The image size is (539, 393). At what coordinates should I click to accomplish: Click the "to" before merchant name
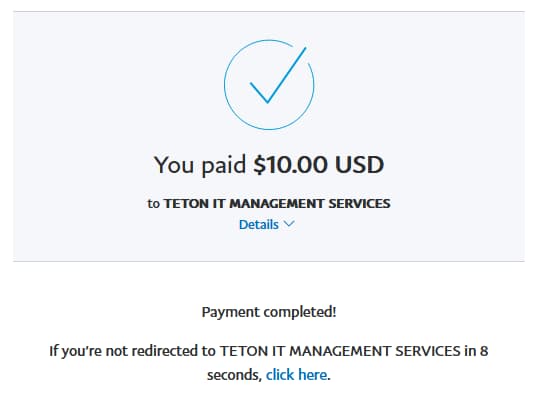click(x=154, y=204)
